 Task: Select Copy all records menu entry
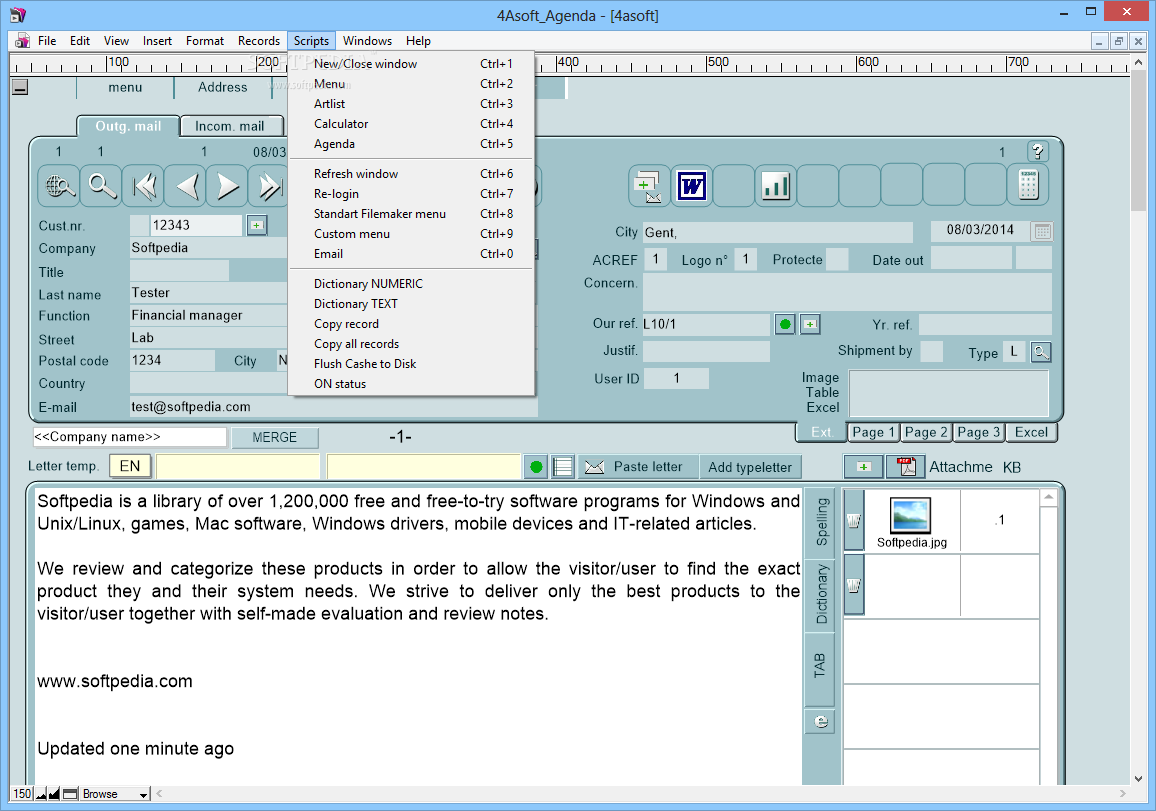[411, 344]
